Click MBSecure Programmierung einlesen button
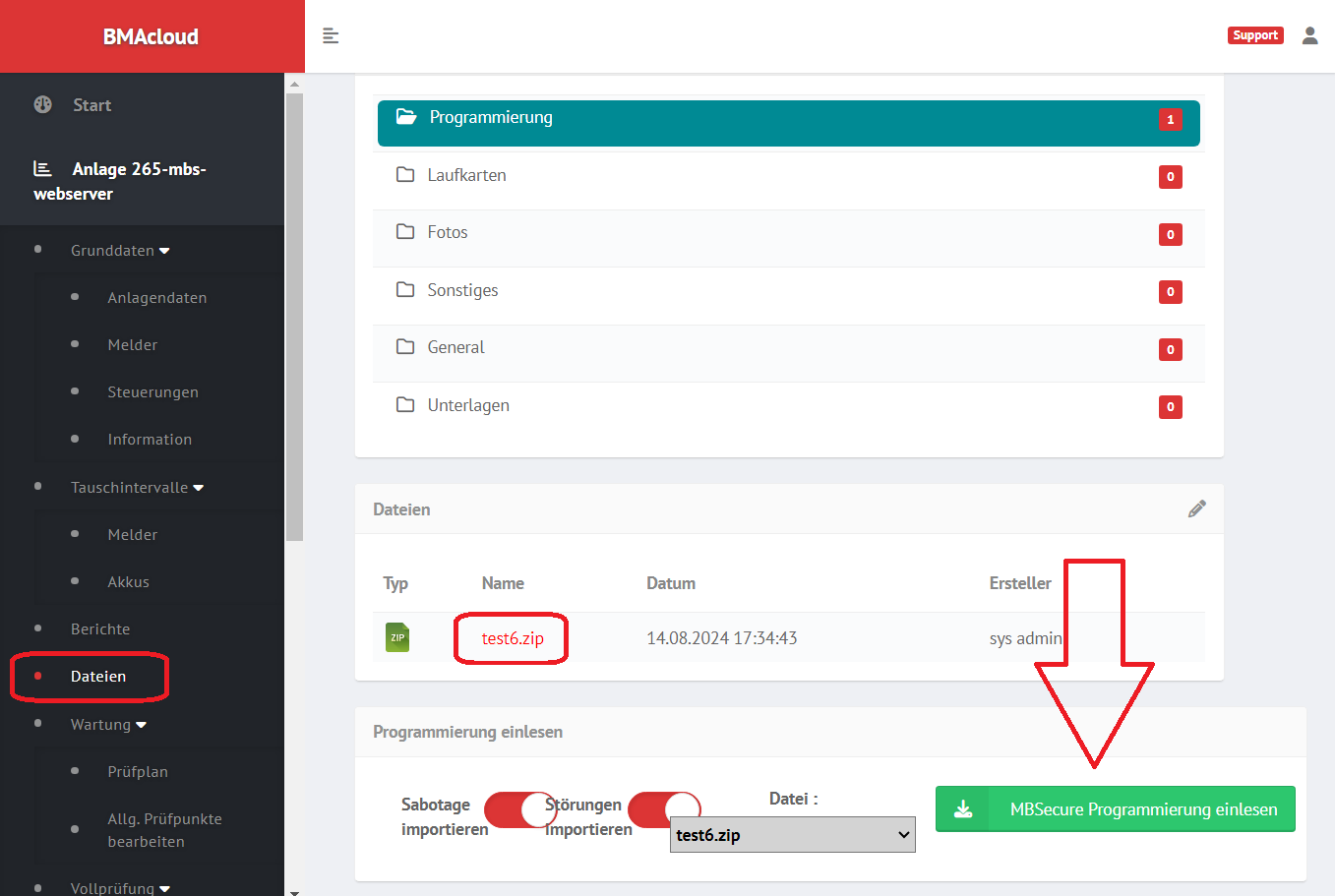Screen dimensions: 1335x896 coord(1116,809)
